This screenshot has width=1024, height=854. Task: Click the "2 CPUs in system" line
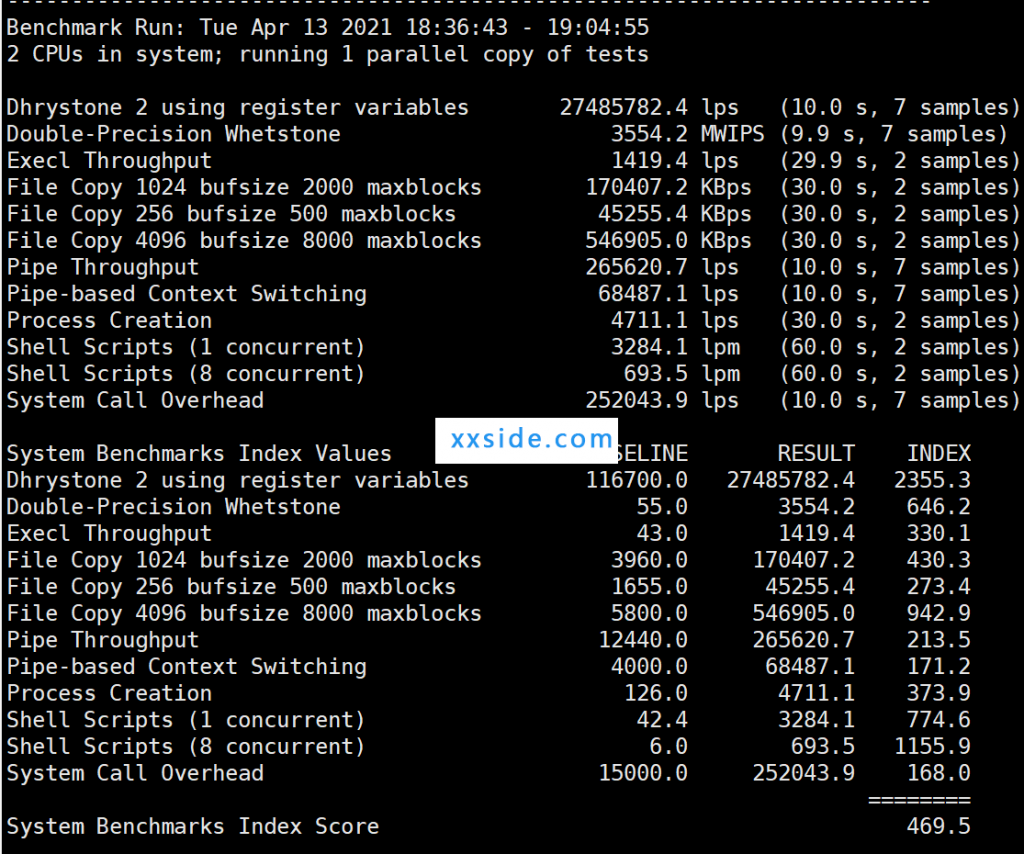328,54
